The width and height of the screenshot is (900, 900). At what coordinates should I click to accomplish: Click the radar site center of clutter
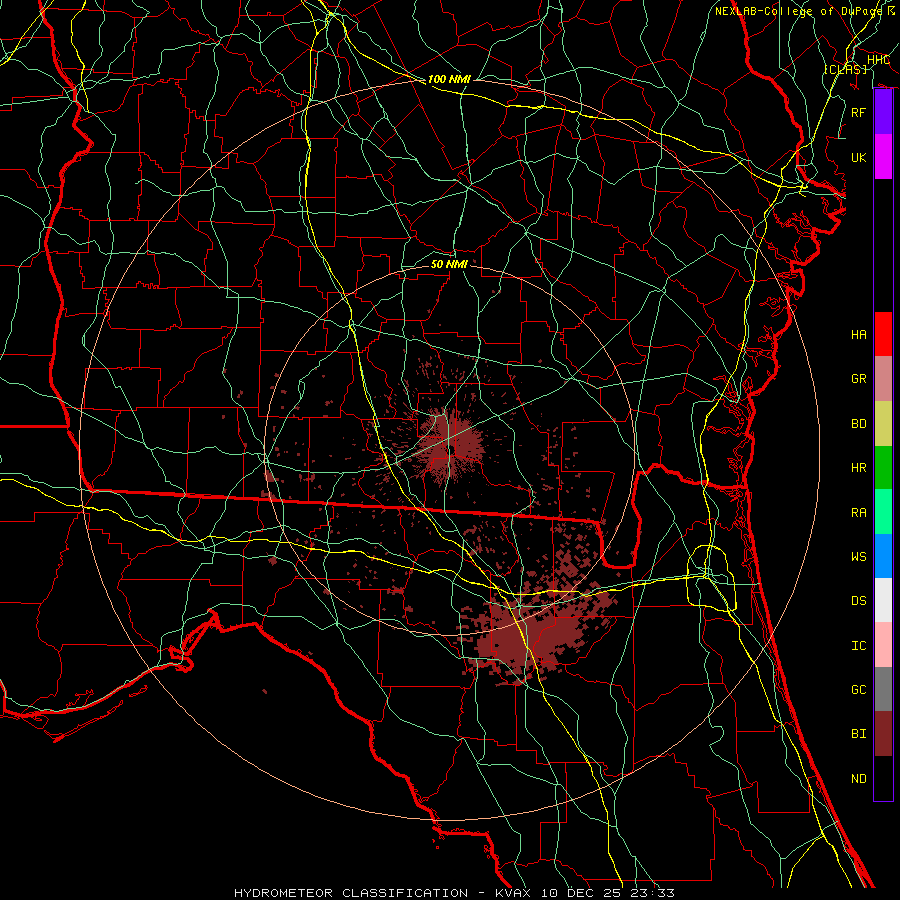tap(449, 449)
